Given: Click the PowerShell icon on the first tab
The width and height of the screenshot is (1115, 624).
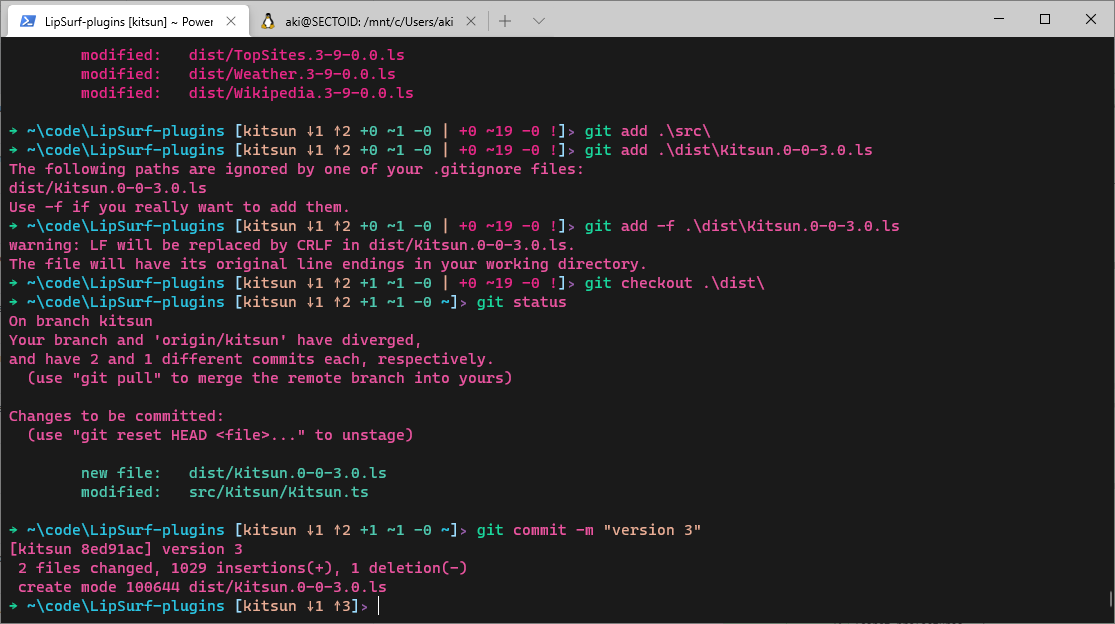Looking at the screenshot, I should click(x=28, y=20).
